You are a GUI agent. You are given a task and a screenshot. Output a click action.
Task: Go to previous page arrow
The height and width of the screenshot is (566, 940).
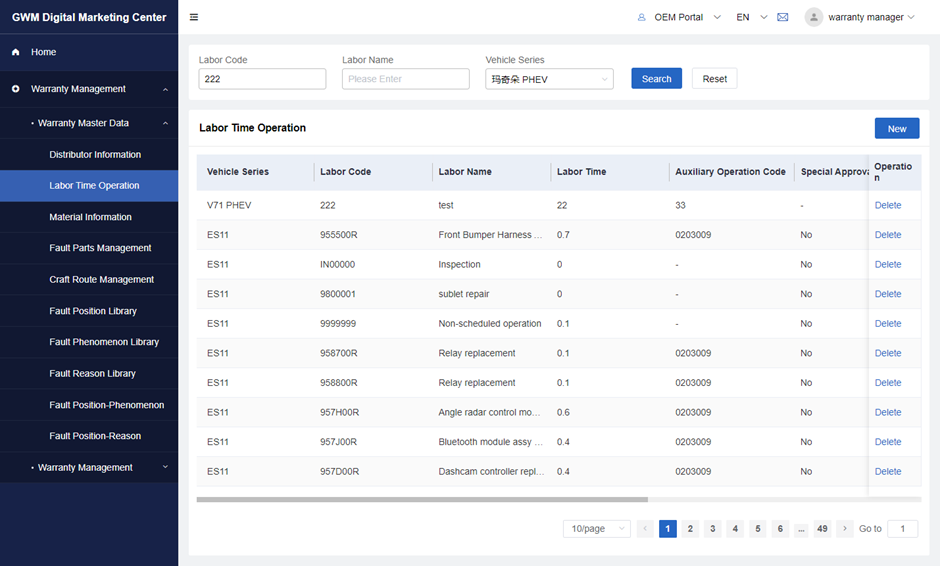pyautogui.click(x=646, y=528)
